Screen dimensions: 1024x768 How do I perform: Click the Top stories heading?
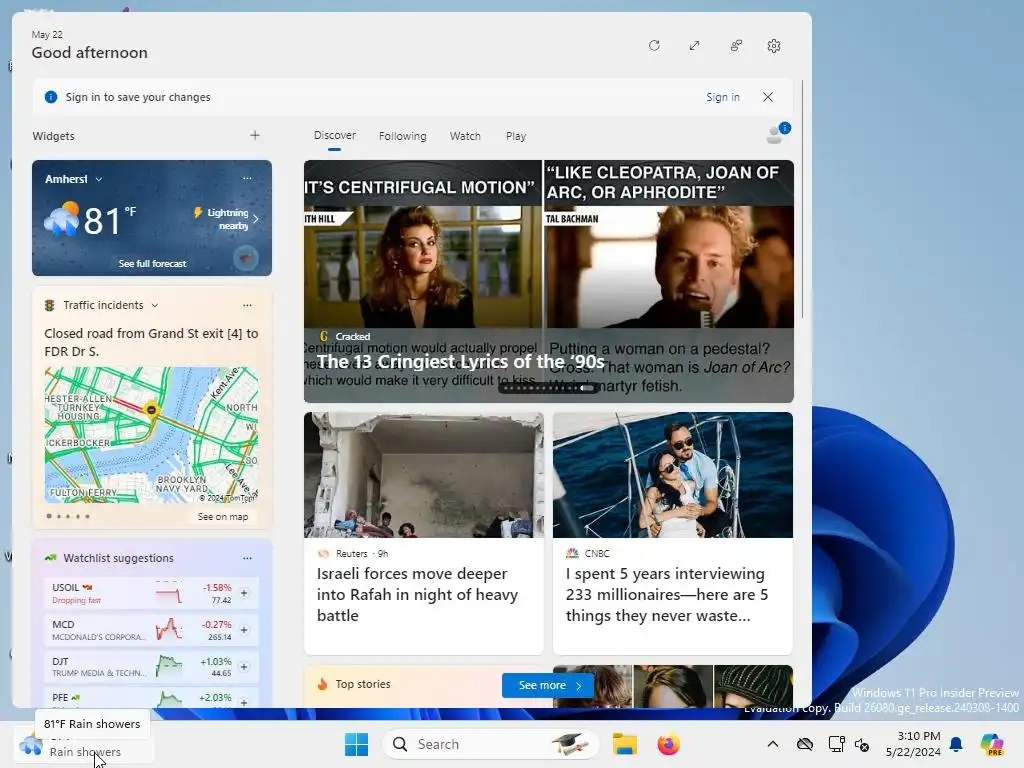(362, 684)
